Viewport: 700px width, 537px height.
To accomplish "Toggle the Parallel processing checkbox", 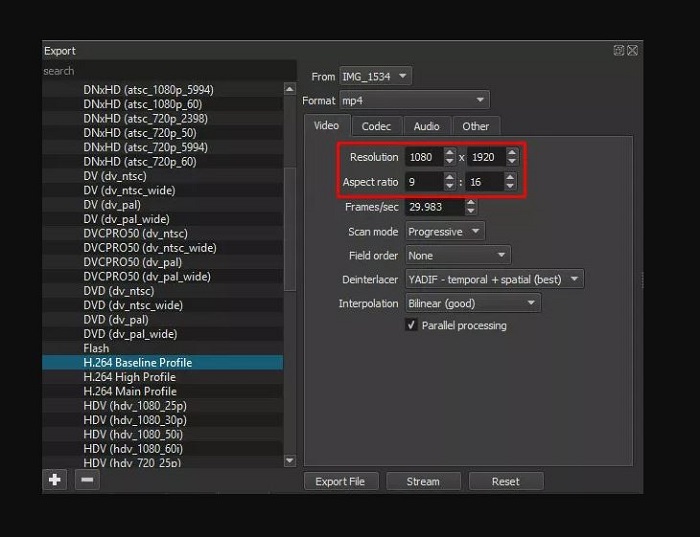I will (411, 326).
